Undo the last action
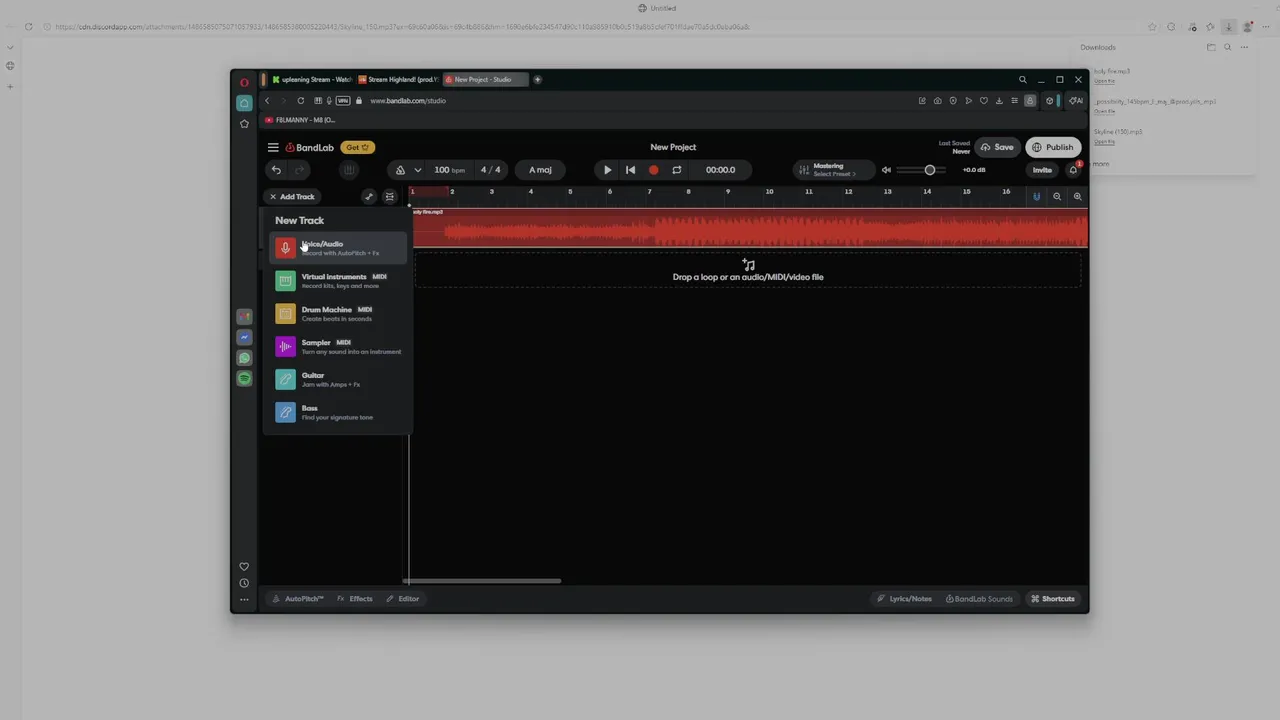This screenshot has width=1280, height=720. tap(277, 170)
